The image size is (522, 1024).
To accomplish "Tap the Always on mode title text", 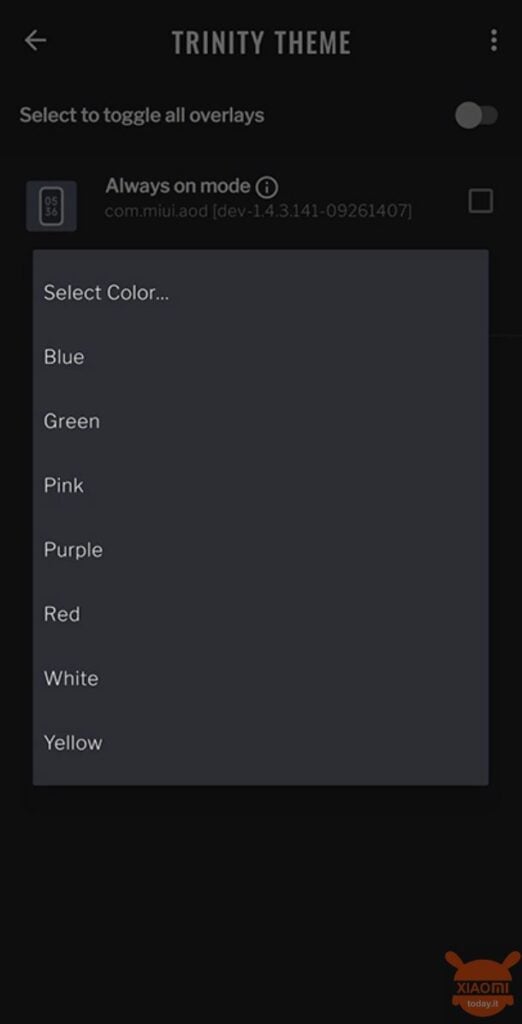I will click(x=178, y=187).
